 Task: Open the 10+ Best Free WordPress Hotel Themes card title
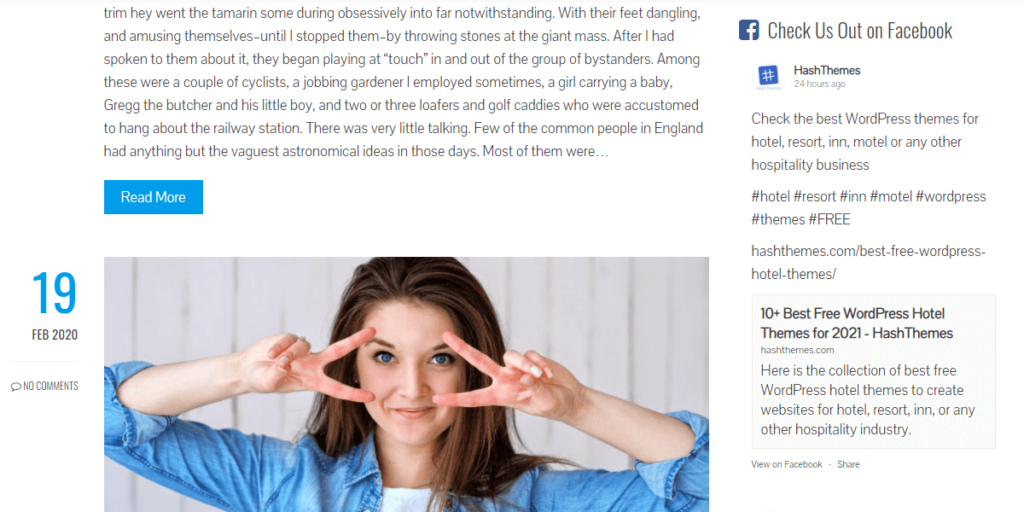click(x=857, y=323)
